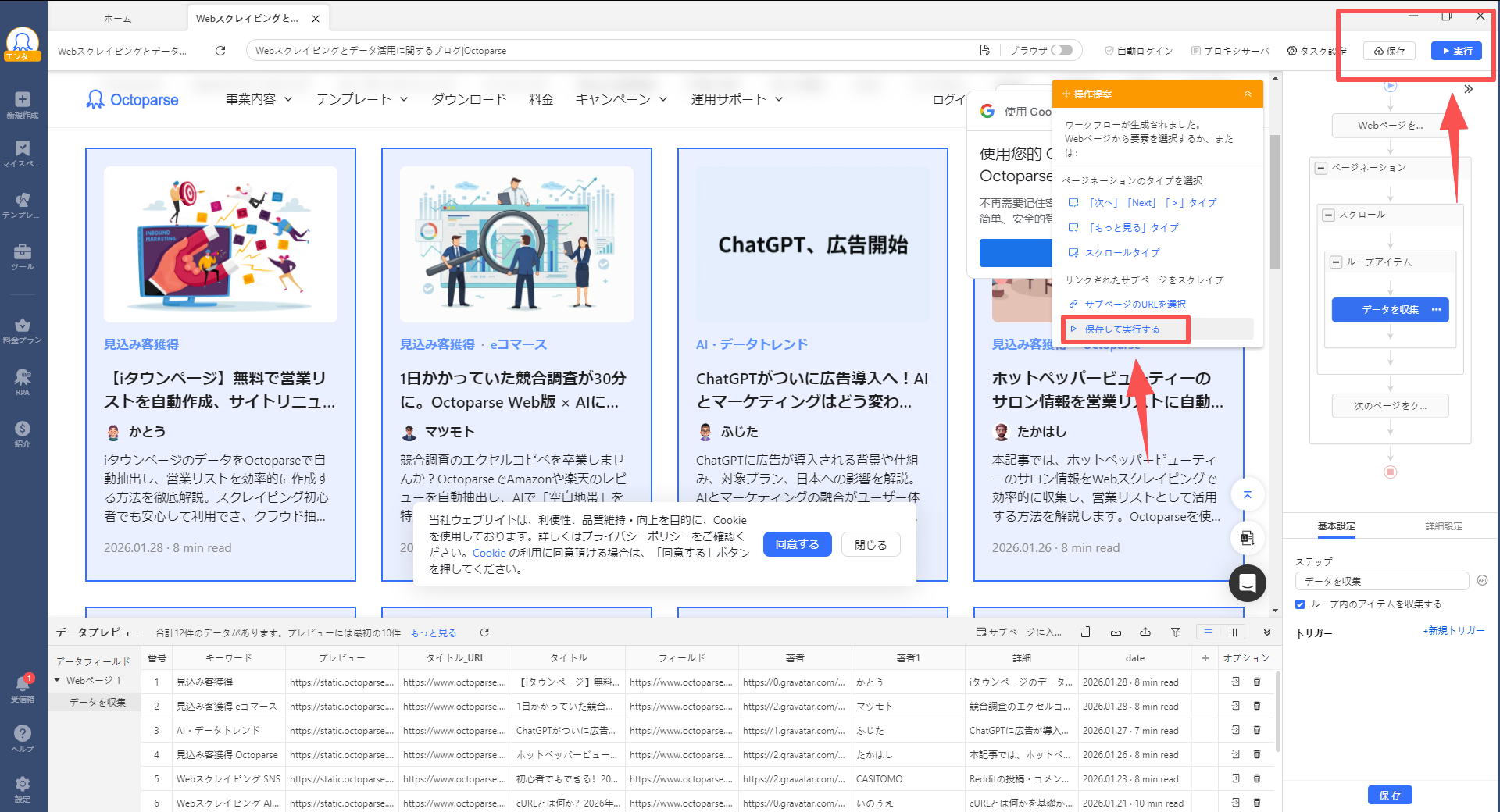Click the サブページに入る icon in data preview
Viewport: 1500px width, 812px height.
pos(983,632)
